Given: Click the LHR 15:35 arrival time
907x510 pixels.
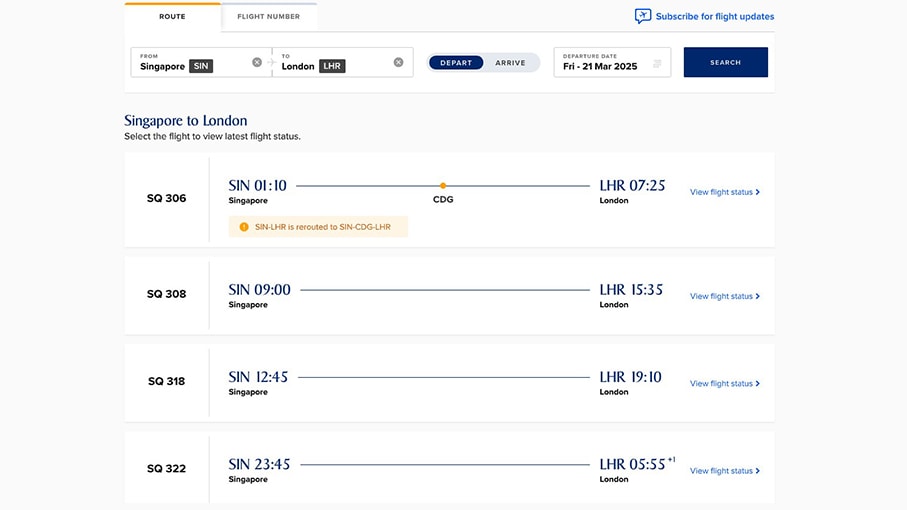Looking at the screenshot, I should [631, 290].
